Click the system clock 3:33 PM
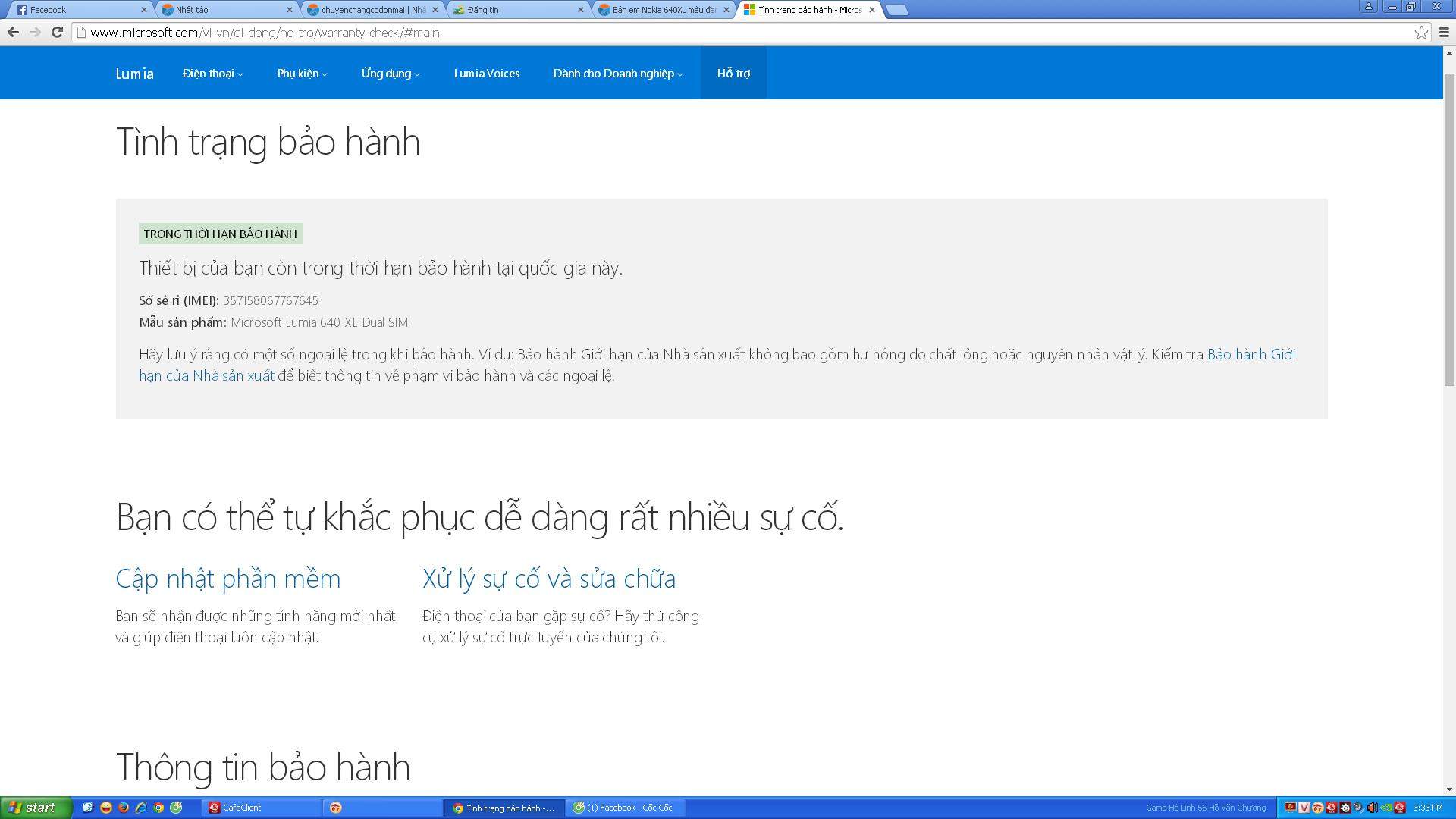1456x819 pixels. 1427,808
